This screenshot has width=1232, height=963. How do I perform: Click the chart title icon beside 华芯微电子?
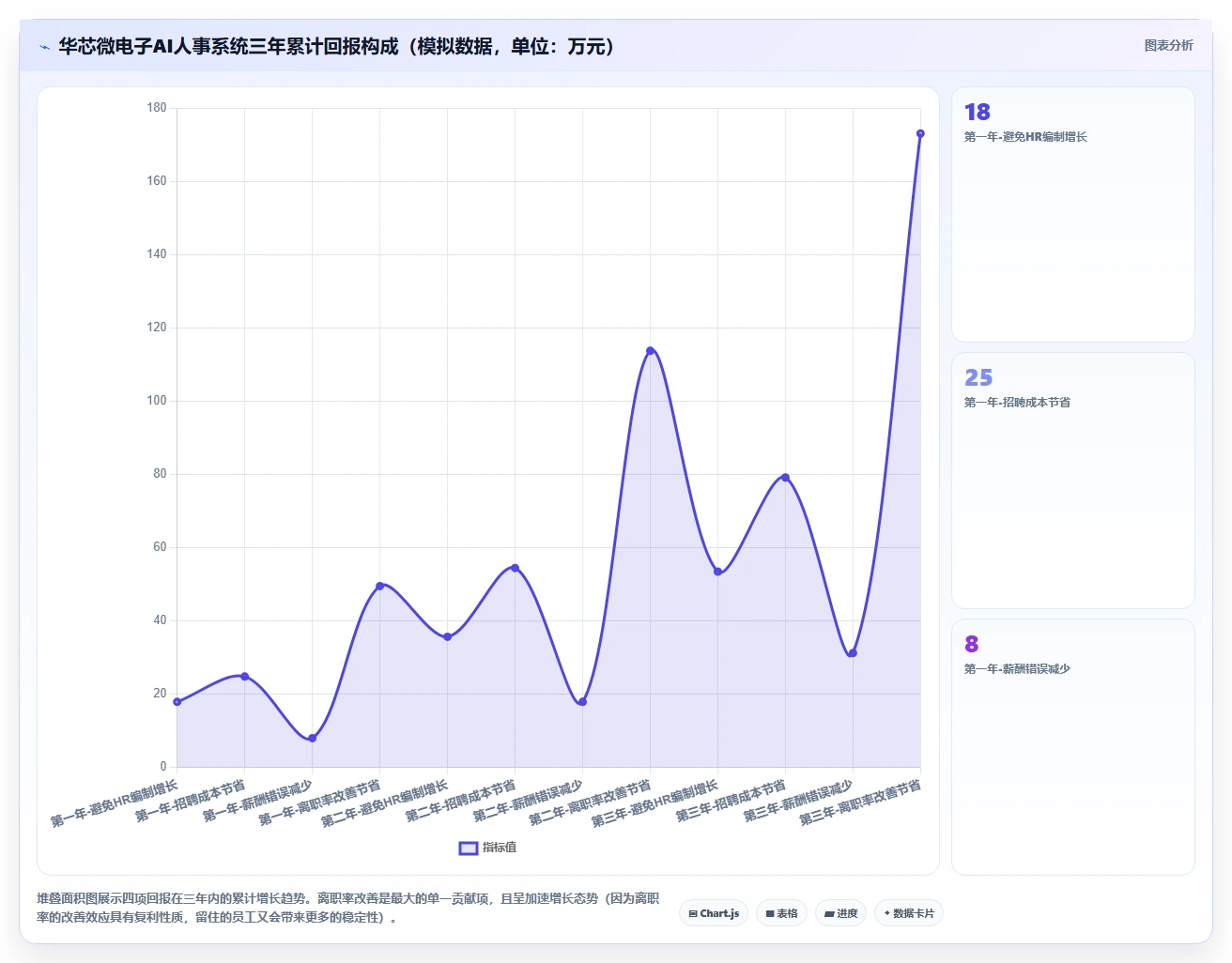pyautogui.click(x=44, y=47)
